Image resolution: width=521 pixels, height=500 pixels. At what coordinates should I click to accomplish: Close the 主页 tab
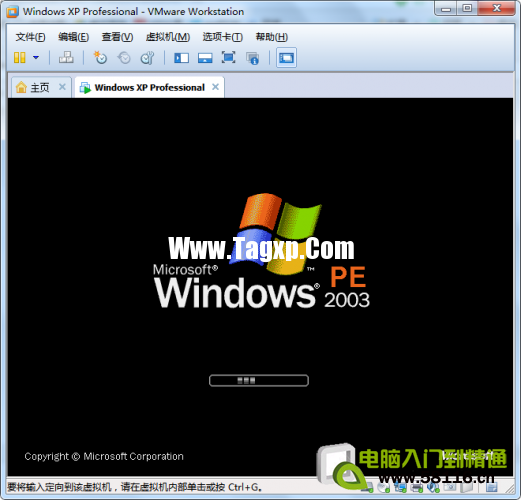point(62,87)
